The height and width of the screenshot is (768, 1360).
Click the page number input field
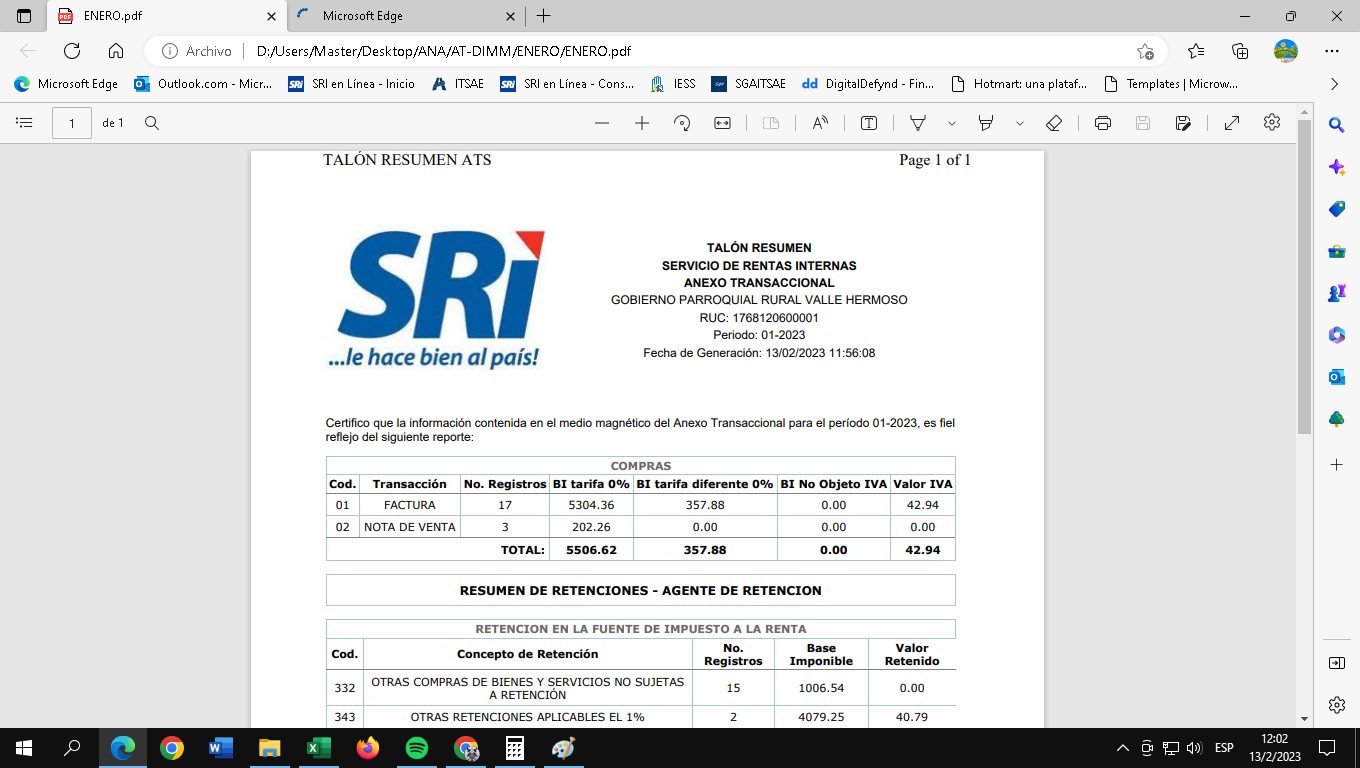pyautogui.click(x=72, y=123)
